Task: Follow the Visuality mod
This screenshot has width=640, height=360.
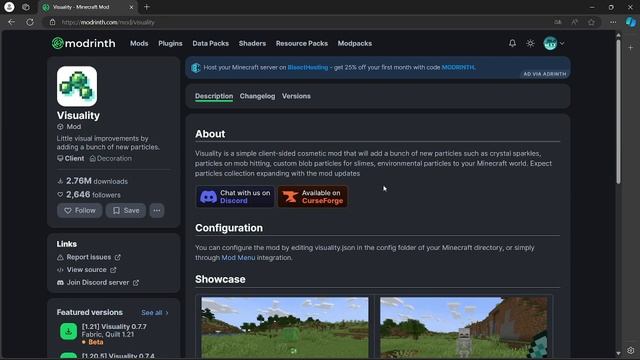Action: tap(80, 211)
